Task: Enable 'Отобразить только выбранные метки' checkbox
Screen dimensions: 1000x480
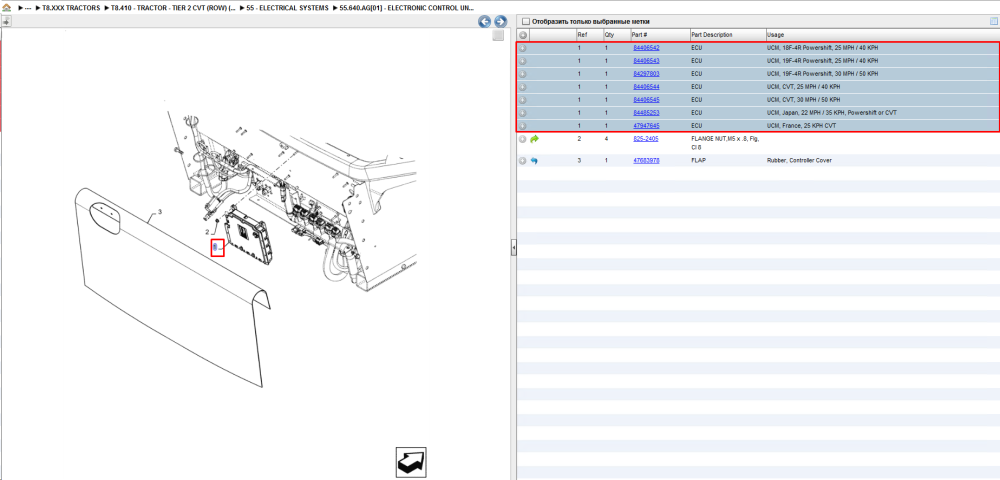Action: coord(526,22)
